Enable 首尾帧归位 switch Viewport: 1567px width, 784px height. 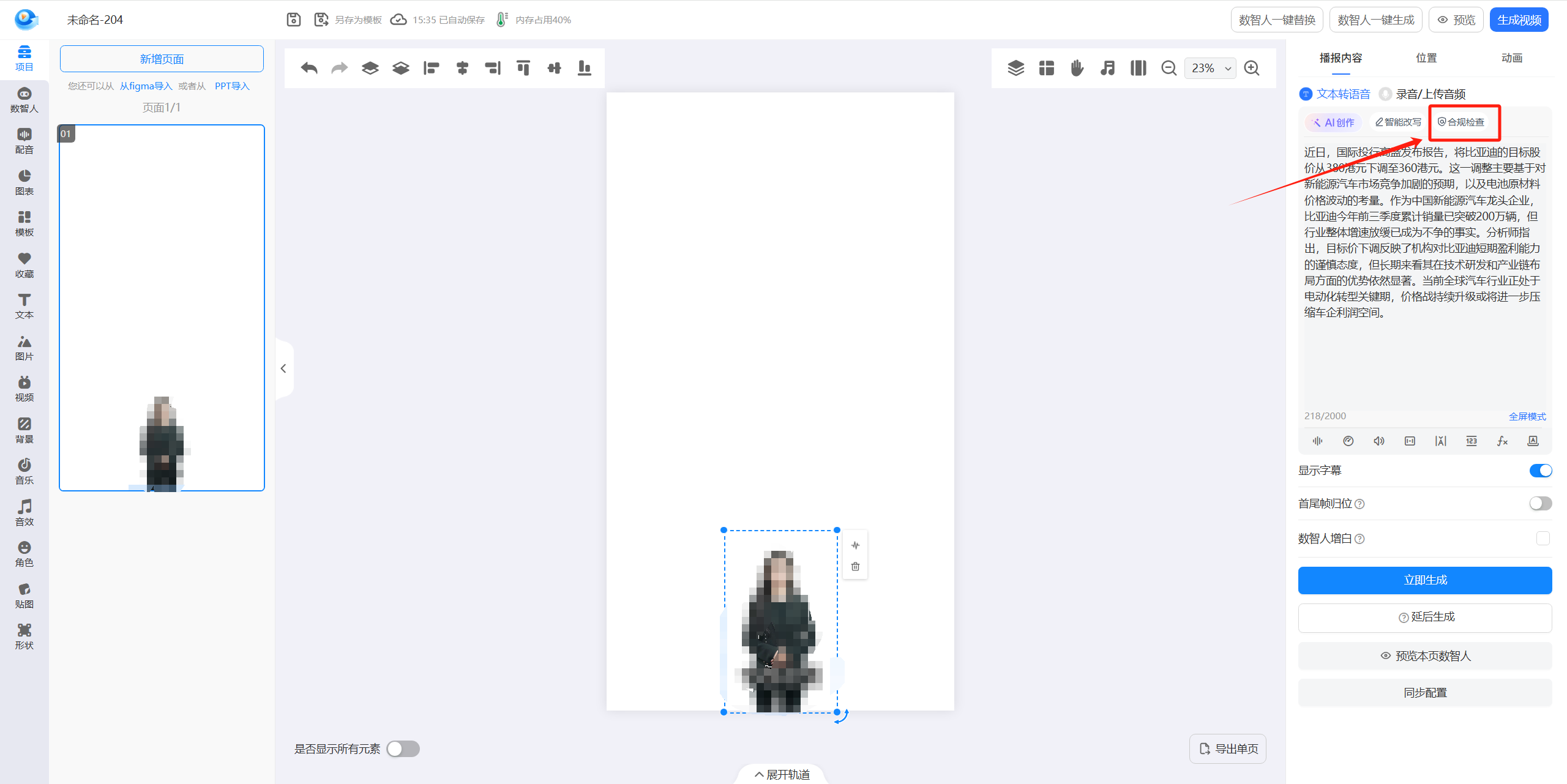click(1540, 503)
